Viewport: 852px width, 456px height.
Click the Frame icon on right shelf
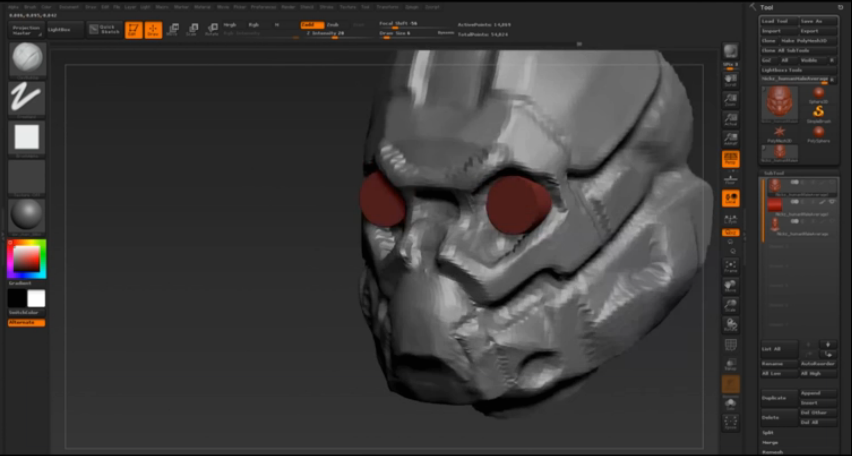pos(731,266)
